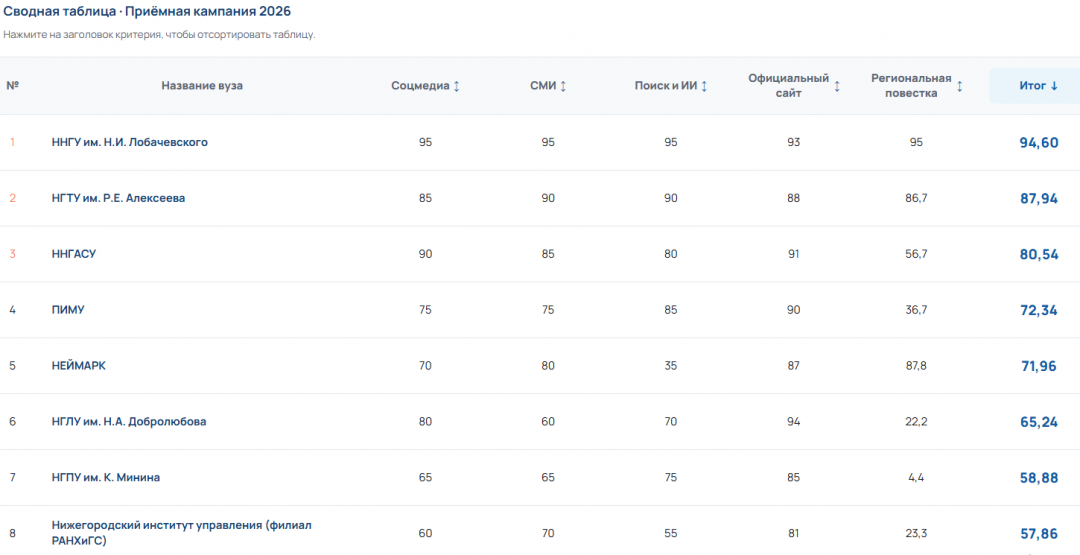Screen dimensions: 1080x555
Task: Sort table by Соцмедиа arrows icon
Action: pos(456,86)
